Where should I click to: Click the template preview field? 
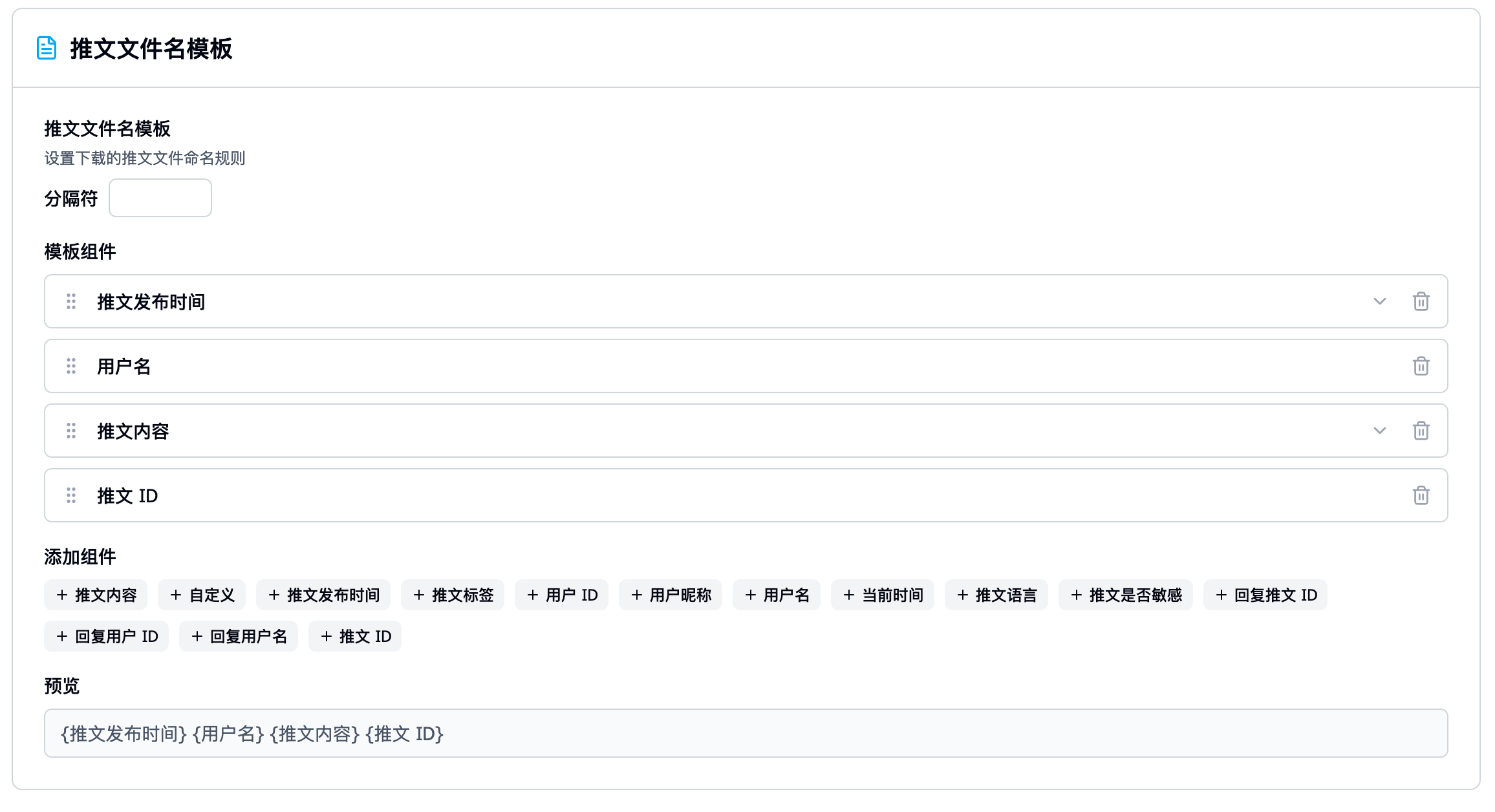[746, 733]
